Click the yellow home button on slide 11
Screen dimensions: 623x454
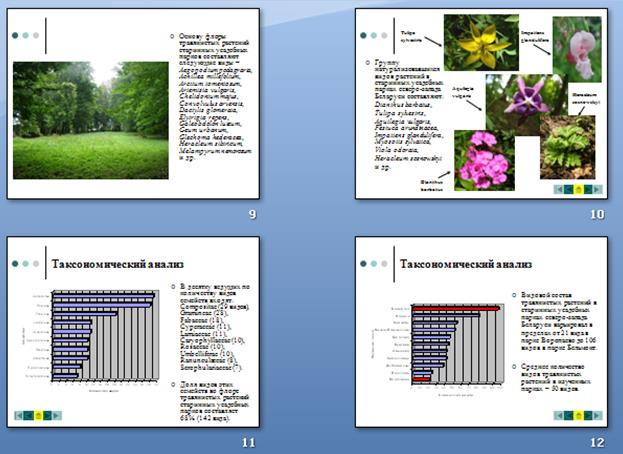[39, 414]
